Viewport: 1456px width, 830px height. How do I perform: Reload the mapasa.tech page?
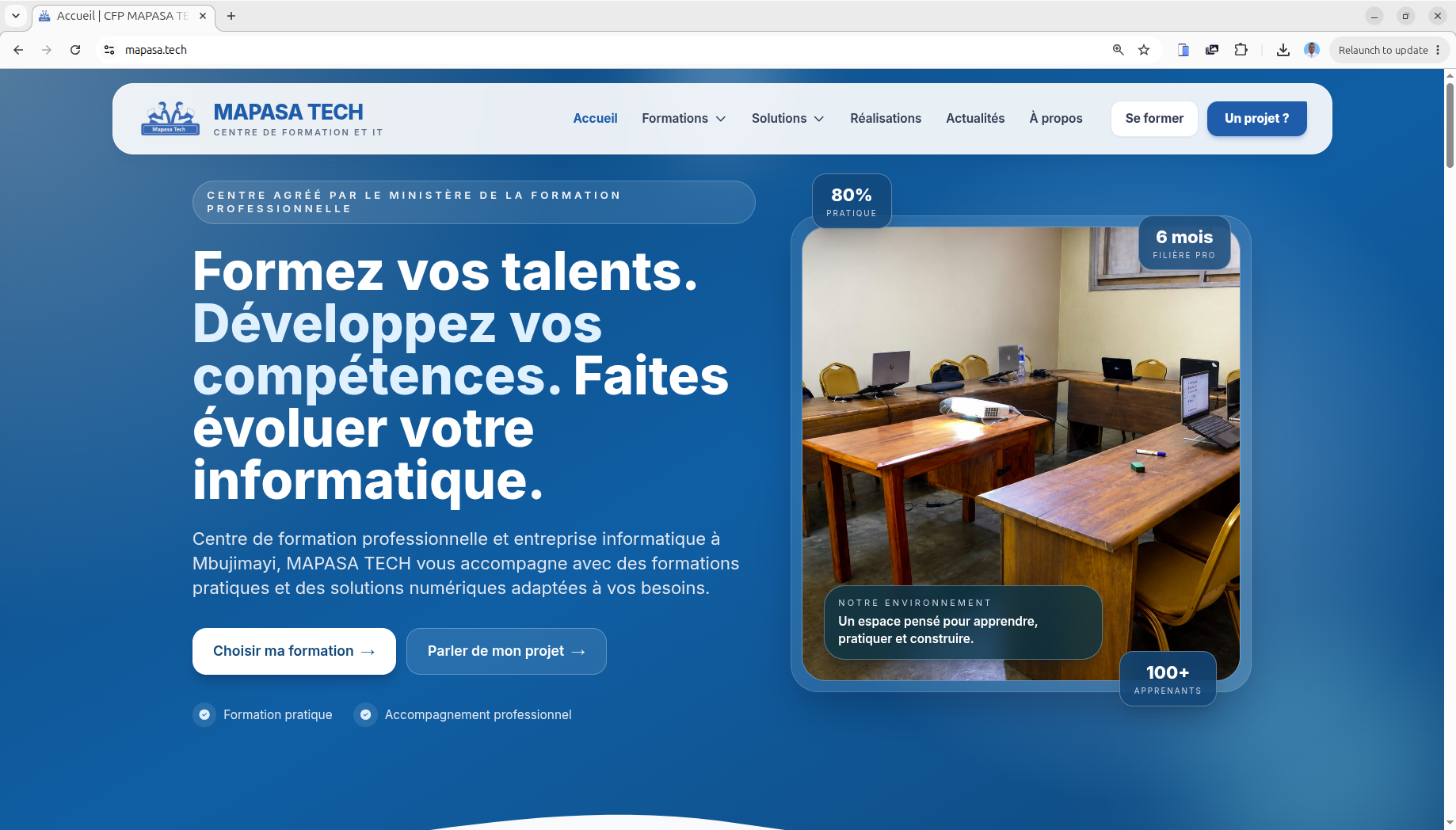(x=75, y=50)
